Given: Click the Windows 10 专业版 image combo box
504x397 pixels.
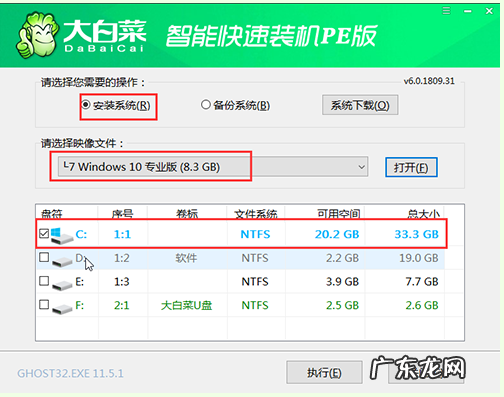Looking at the screenshot, I should click(x=213, y=167).
